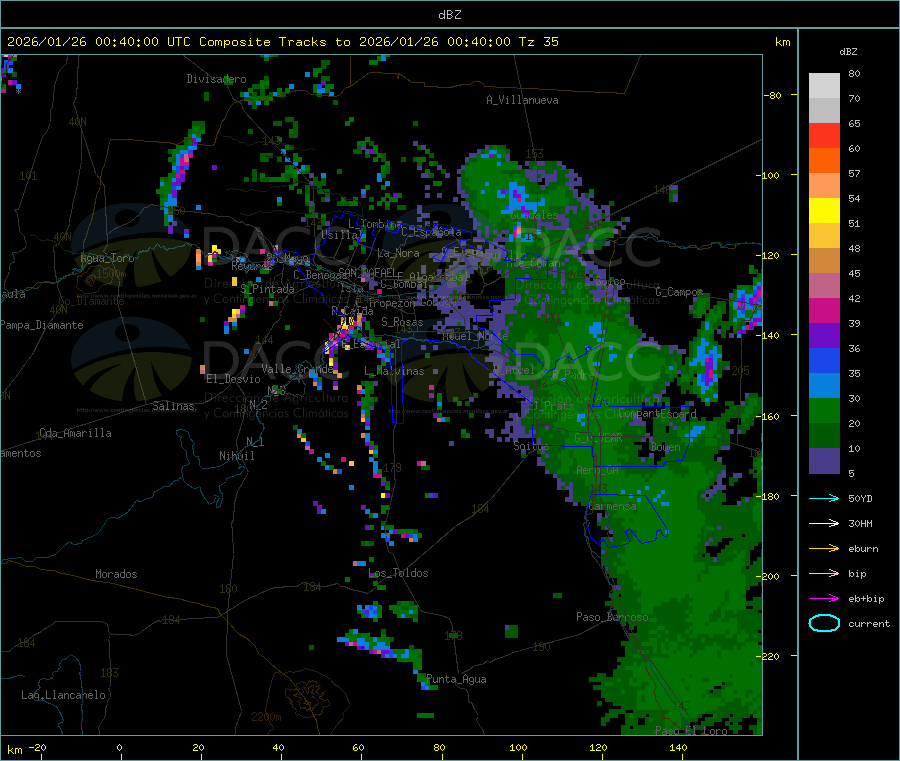
Task: Click the eb+bip magenta arrow legend icon
Action: (824, 599)
